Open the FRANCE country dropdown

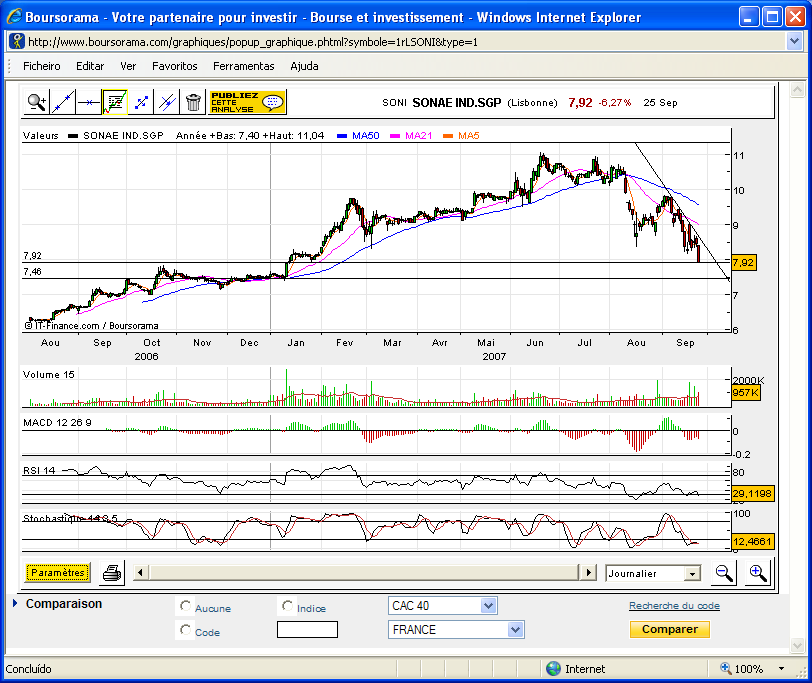coord(515,630)
